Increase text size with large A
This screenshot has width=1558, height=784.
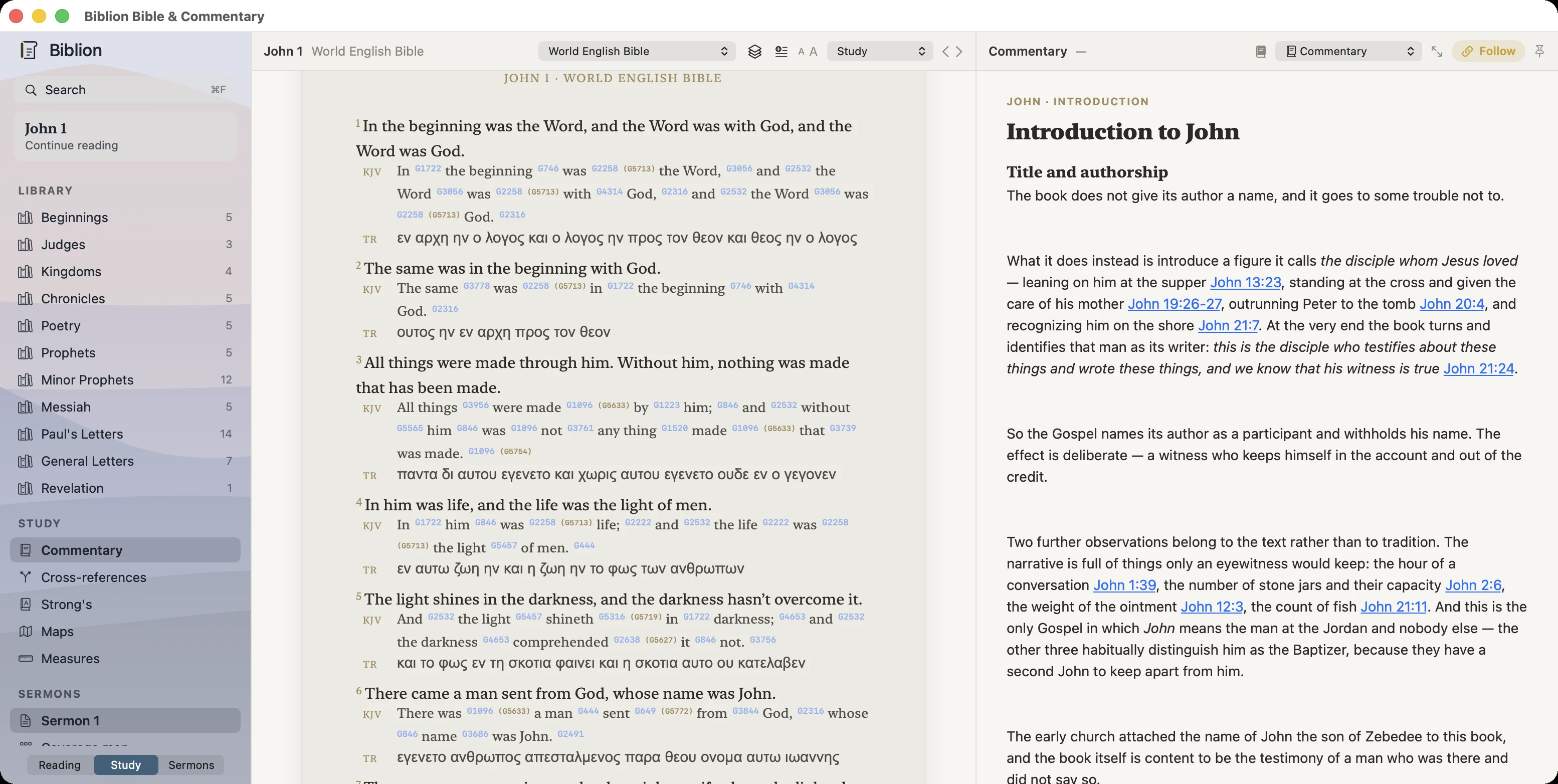coord(813,52)
